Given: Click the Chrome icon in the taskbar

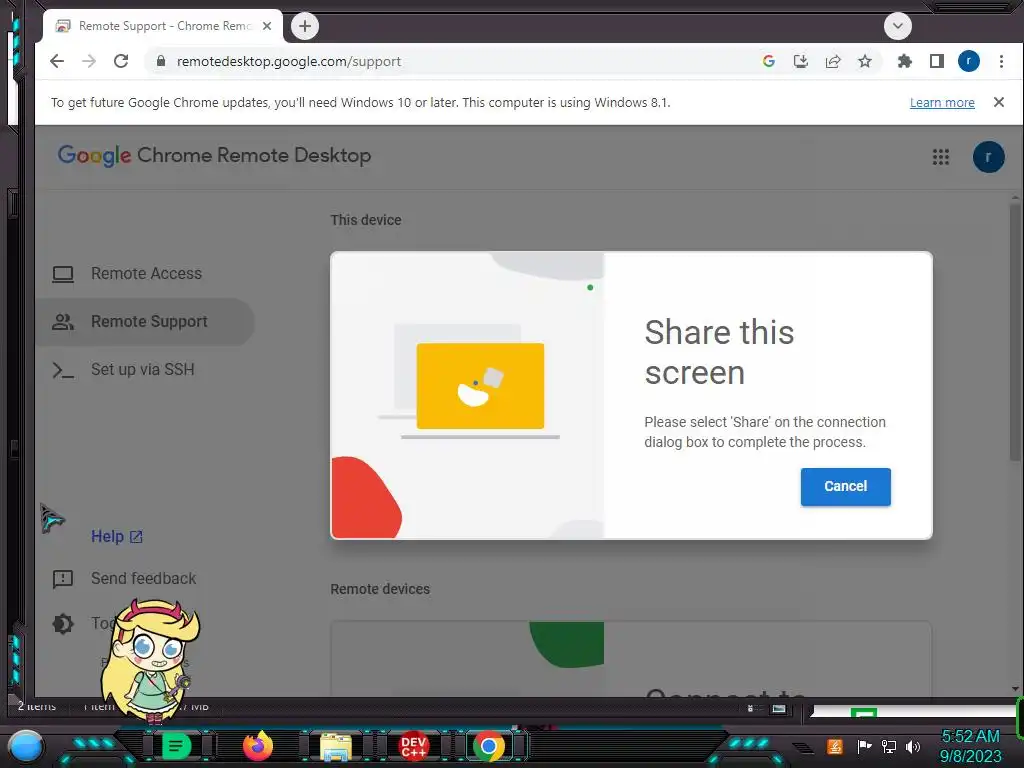Looking at the screenshot, I should tap(488, 746).
